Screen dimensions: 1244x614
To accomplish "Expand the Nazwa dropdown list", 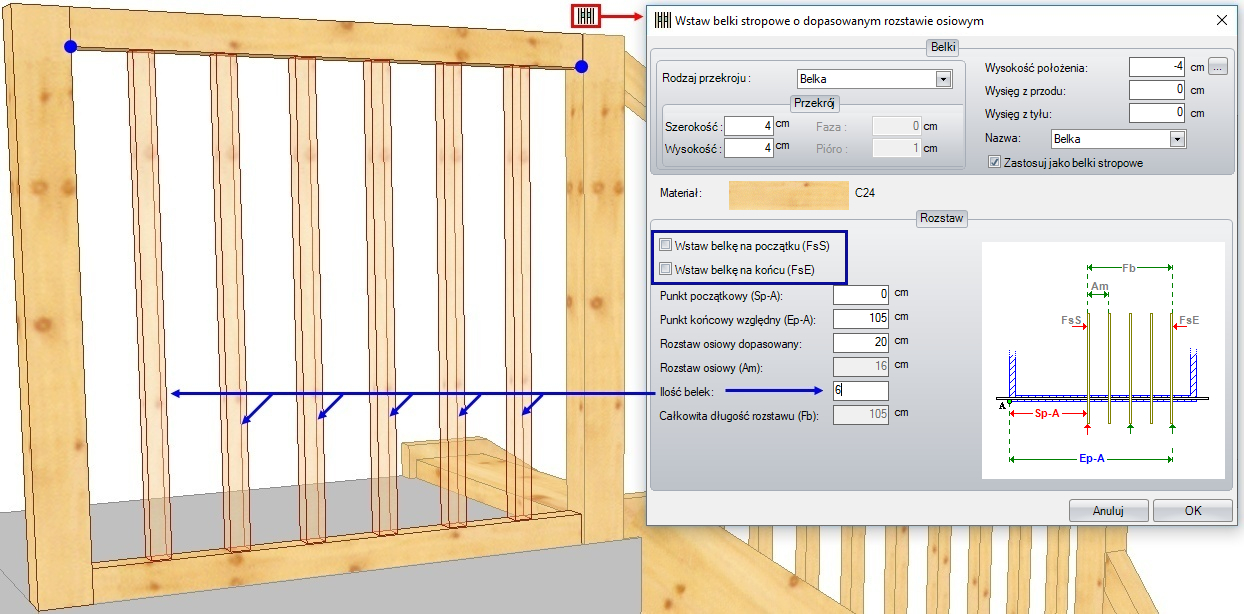I will click(1177, 139).
